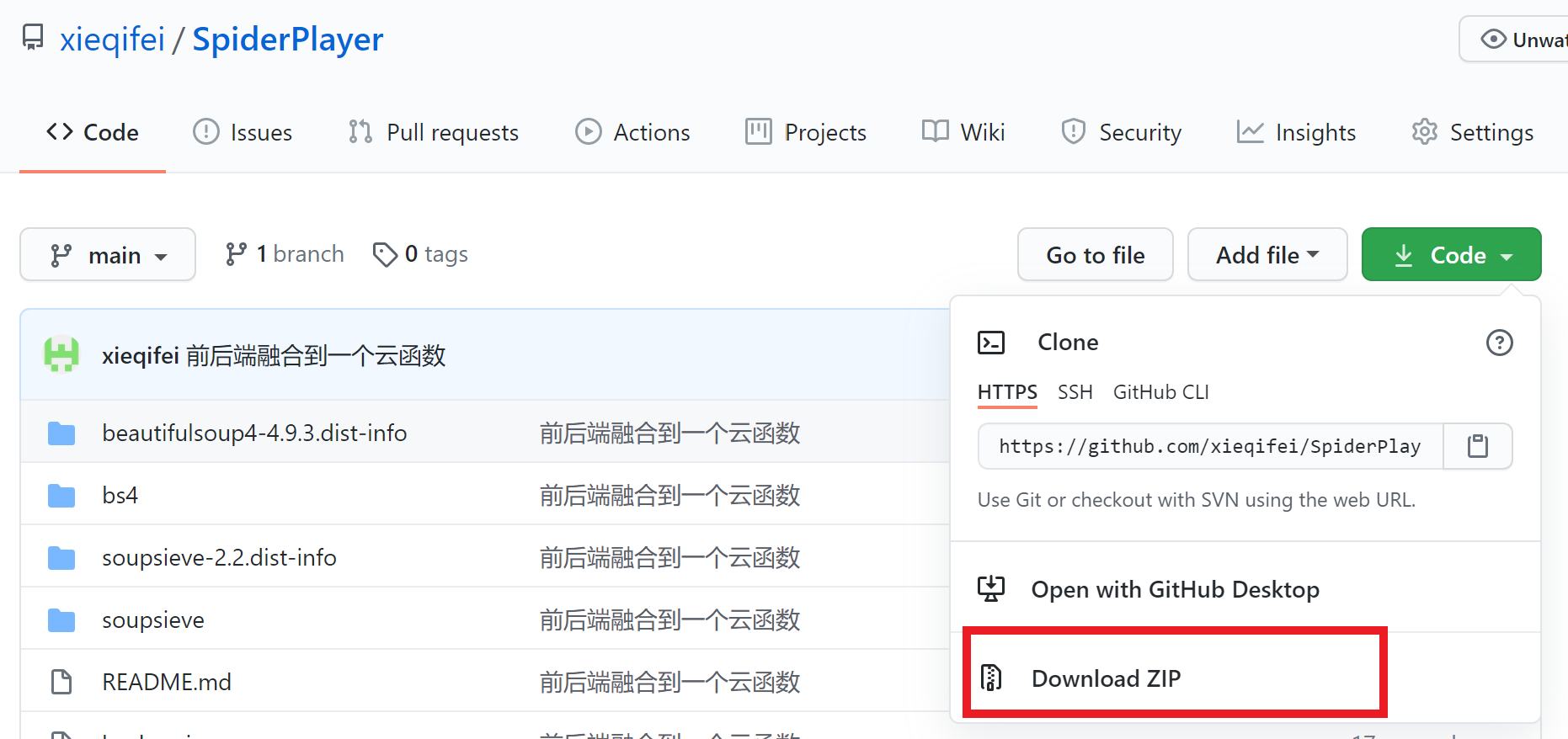Open the soupsieve-2.2.dist-info folder

pyautogui.click(x=219, y=557)
